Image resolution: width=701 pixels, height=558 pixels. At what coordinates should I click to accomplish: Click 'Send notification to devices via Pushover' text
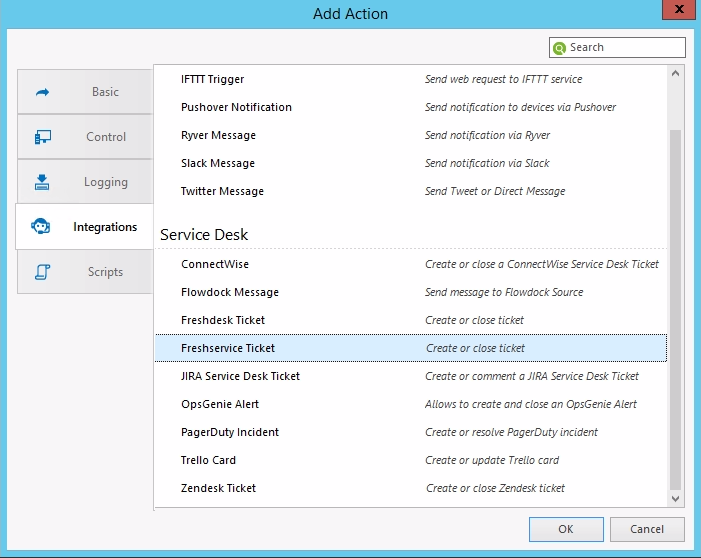[x=520, y=107]
